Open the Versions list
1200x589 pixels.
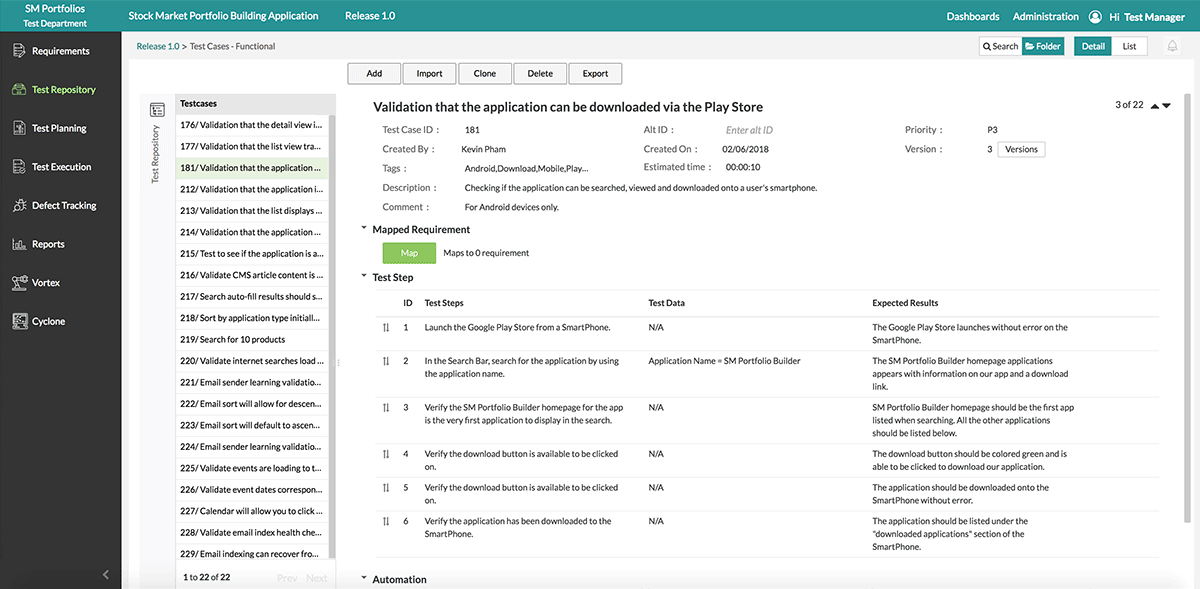[1021, 148]
